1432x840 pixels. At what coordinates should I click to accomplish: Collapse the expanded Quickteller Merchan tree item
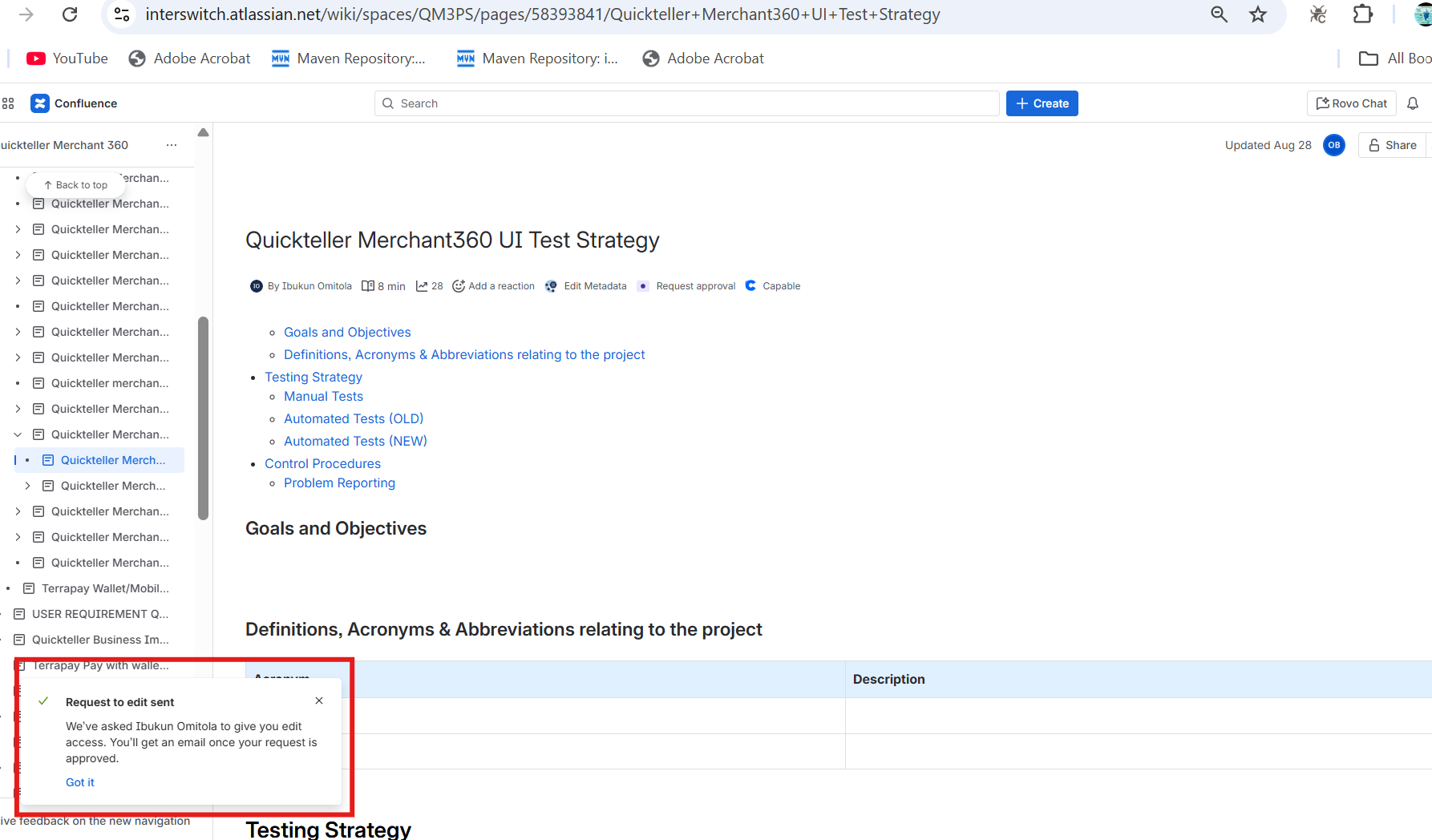pos(18,434)
